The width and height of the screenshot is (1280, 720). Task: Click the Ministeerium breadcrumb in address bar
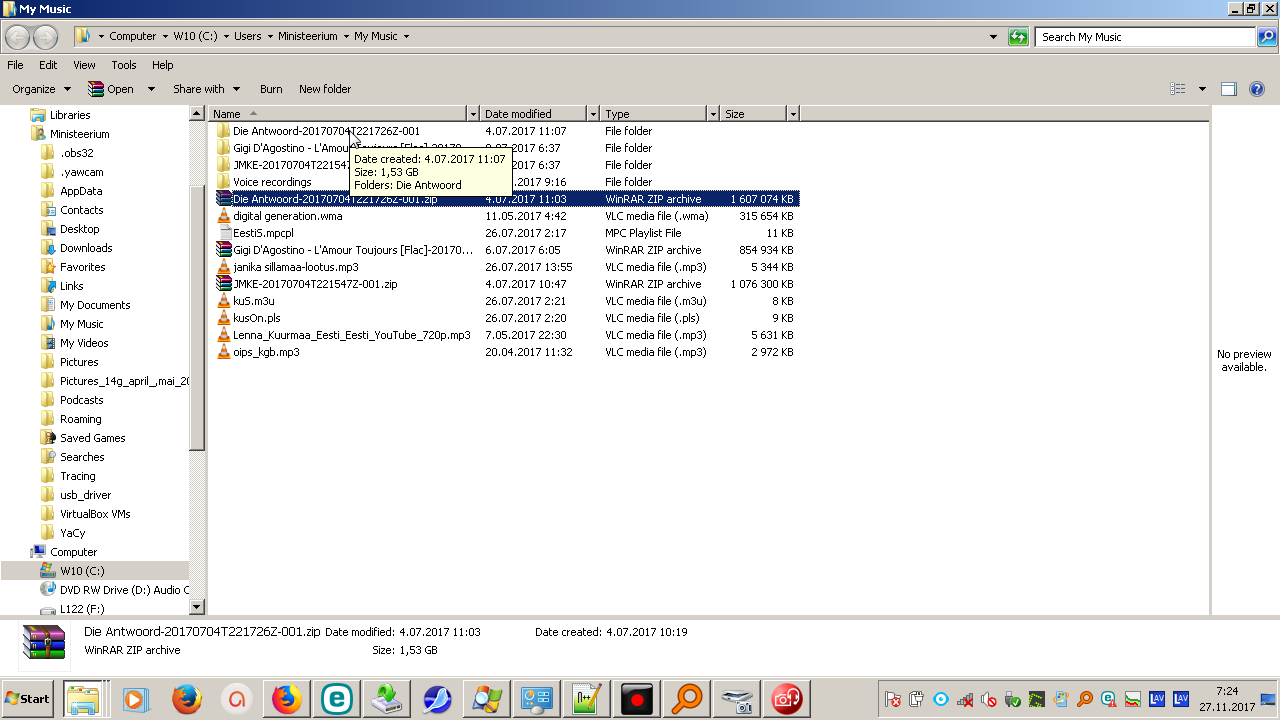click(309, 36)
